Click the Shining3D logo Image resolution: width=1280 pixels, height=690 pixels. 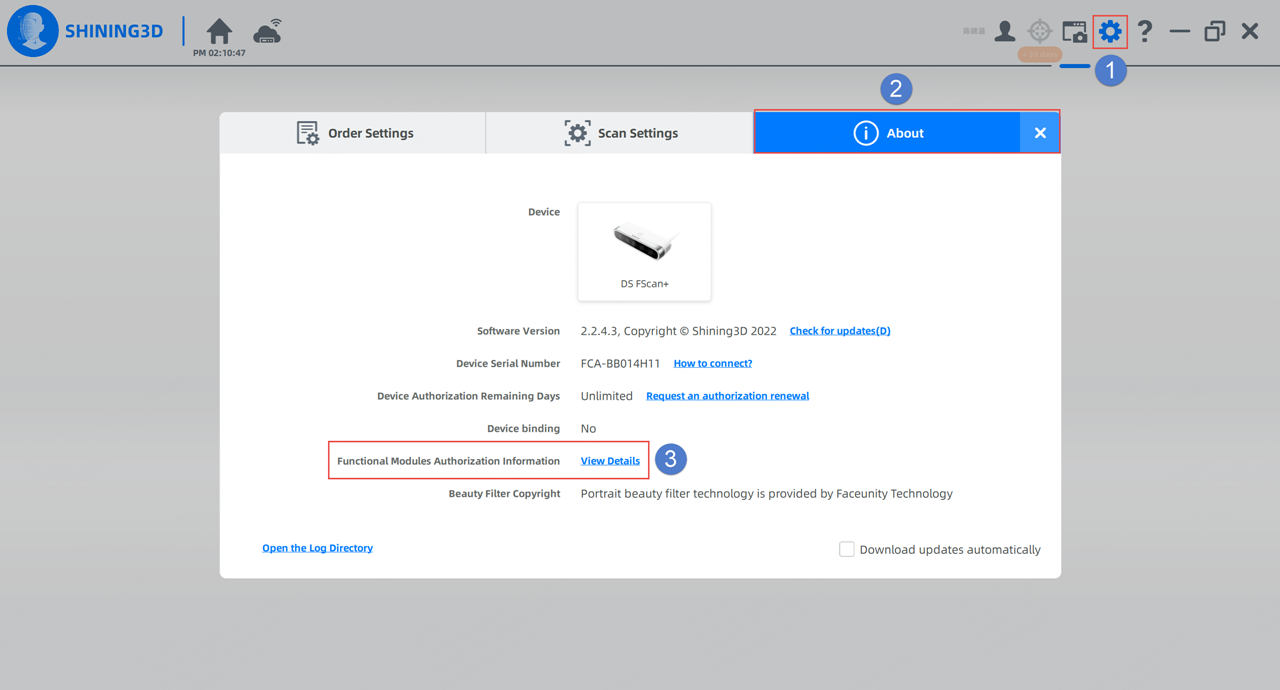click(x=85, y=31)
